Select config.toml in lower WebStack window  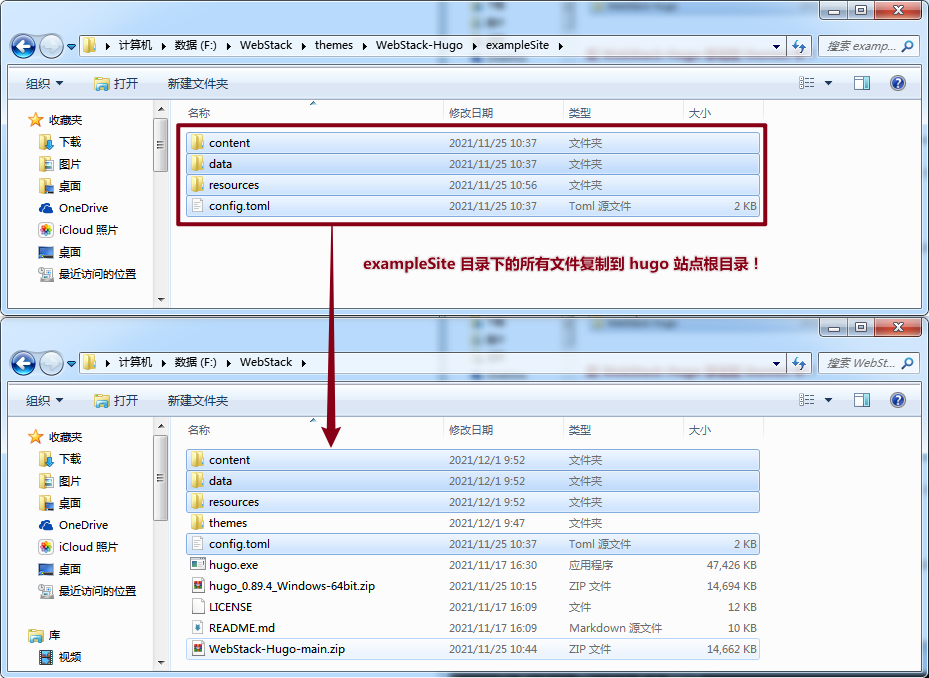pos(473,544)
